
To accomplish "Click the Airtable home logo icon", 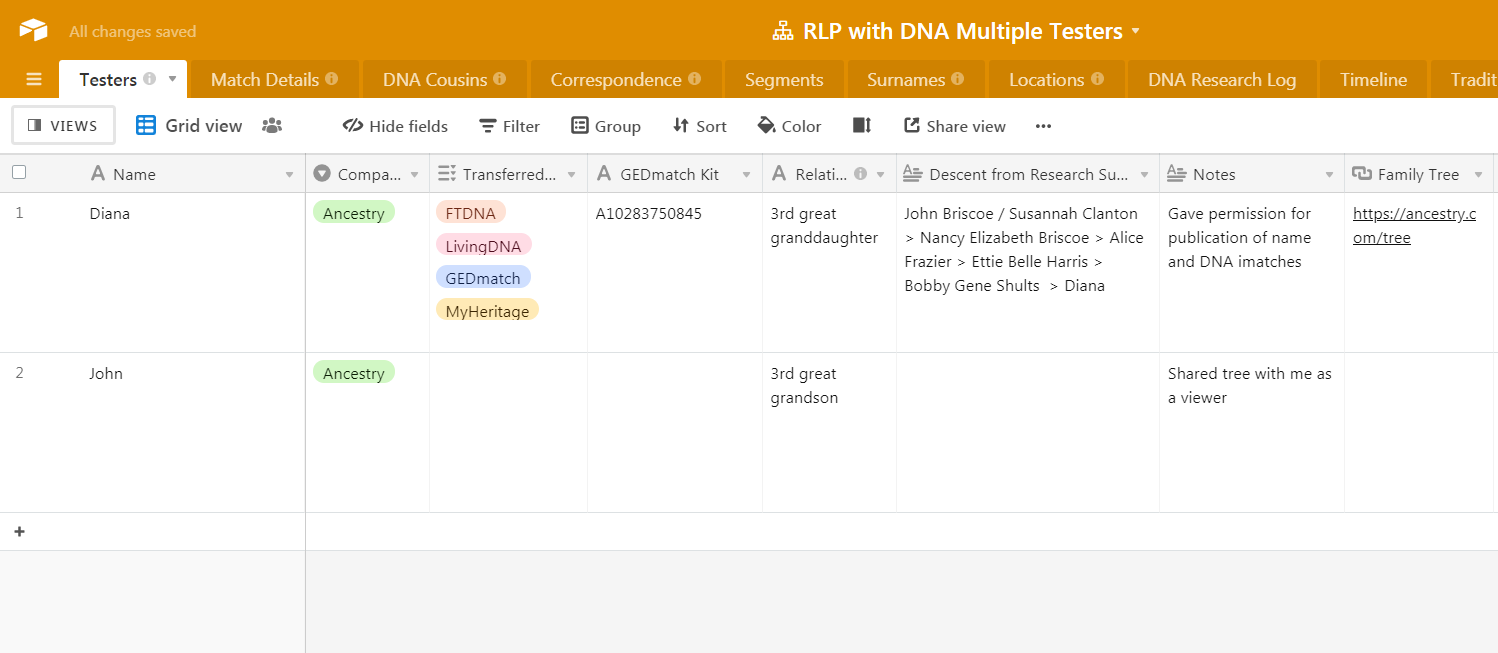I will [33, 31].
